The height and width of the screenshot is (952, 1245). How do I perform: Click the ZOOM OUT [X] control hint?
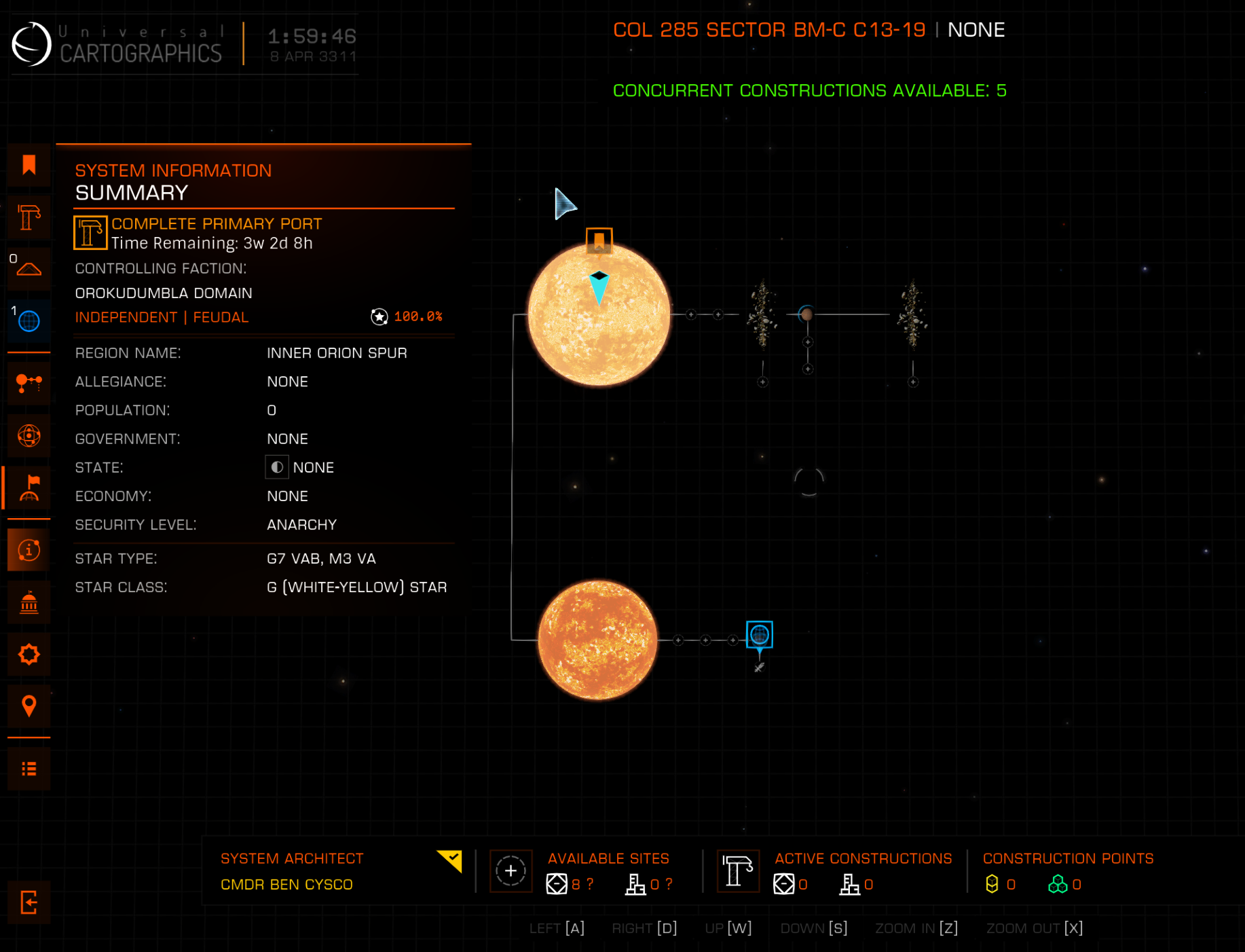1035,928
